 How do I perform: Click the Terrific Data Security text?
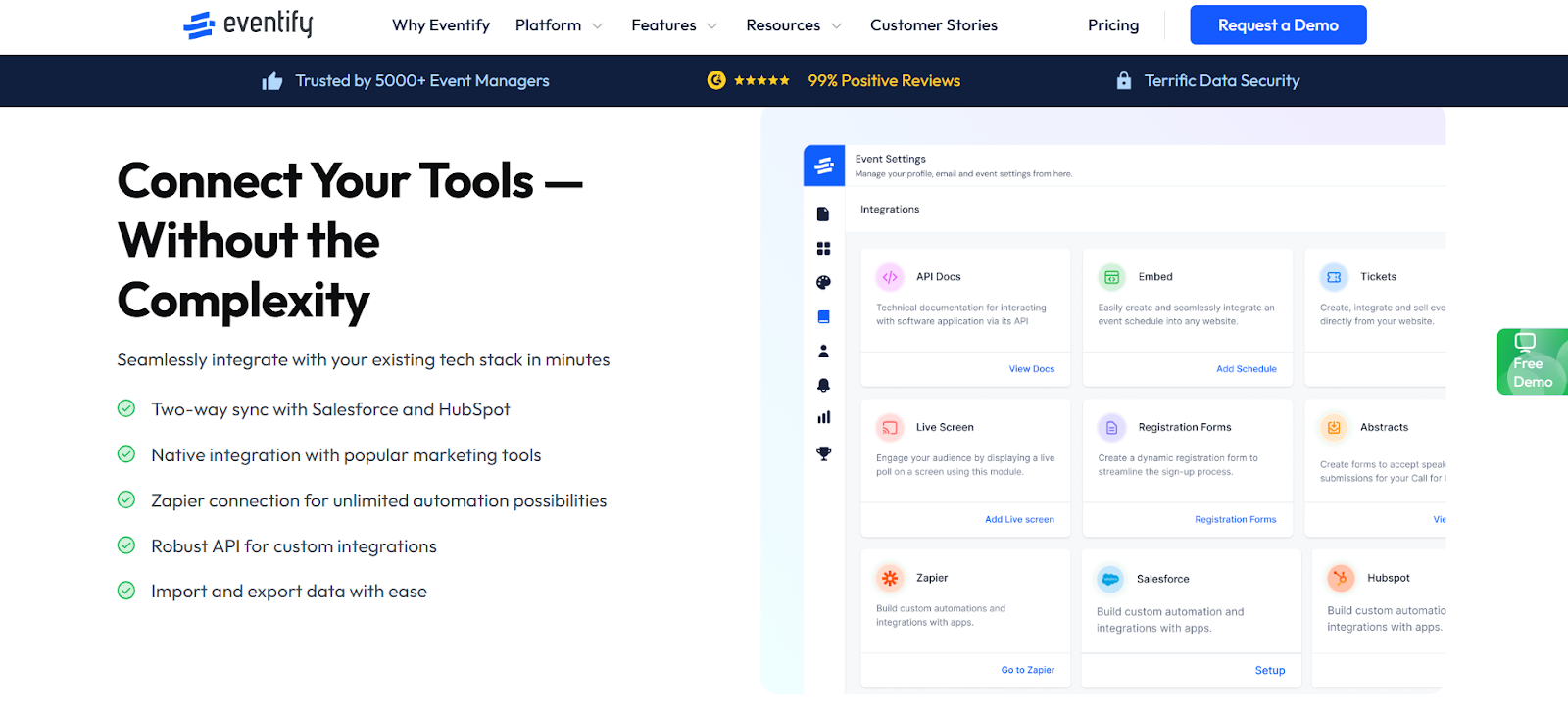point(1222,81)
